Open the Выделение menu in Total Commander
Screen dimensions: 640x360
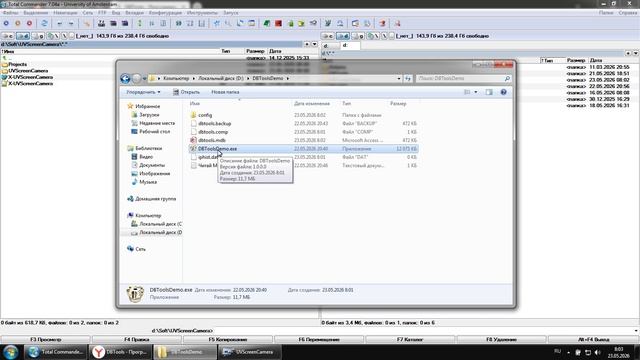point(36,13)
